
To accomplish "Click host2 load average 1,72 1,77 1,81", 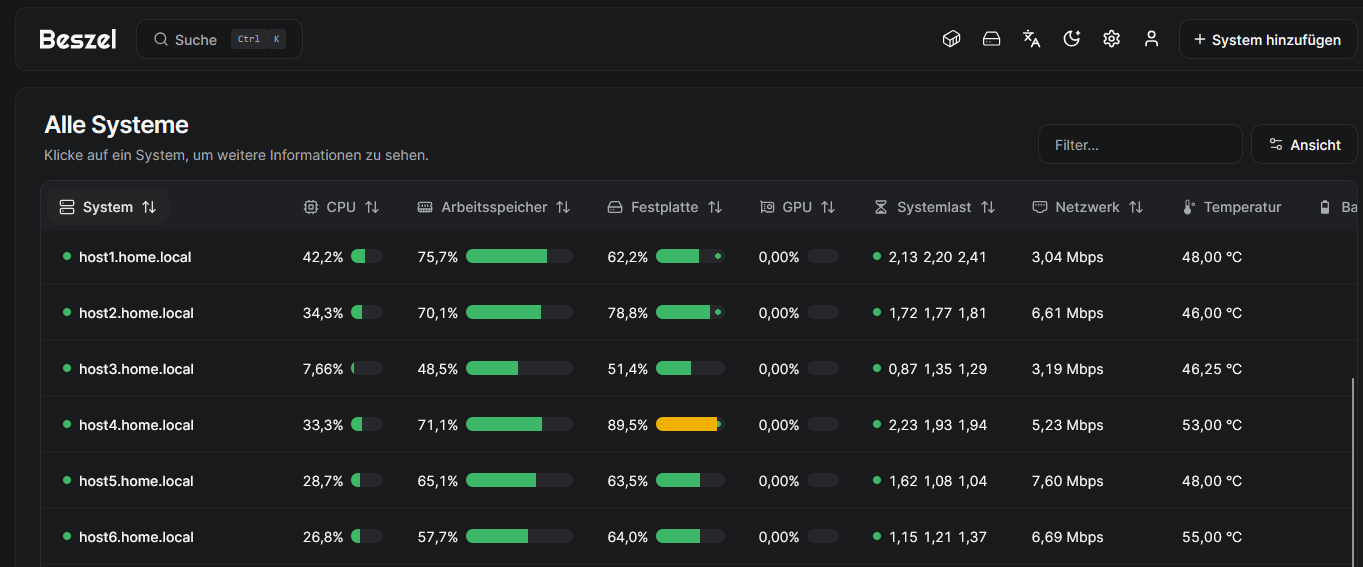I will [938, 313].
